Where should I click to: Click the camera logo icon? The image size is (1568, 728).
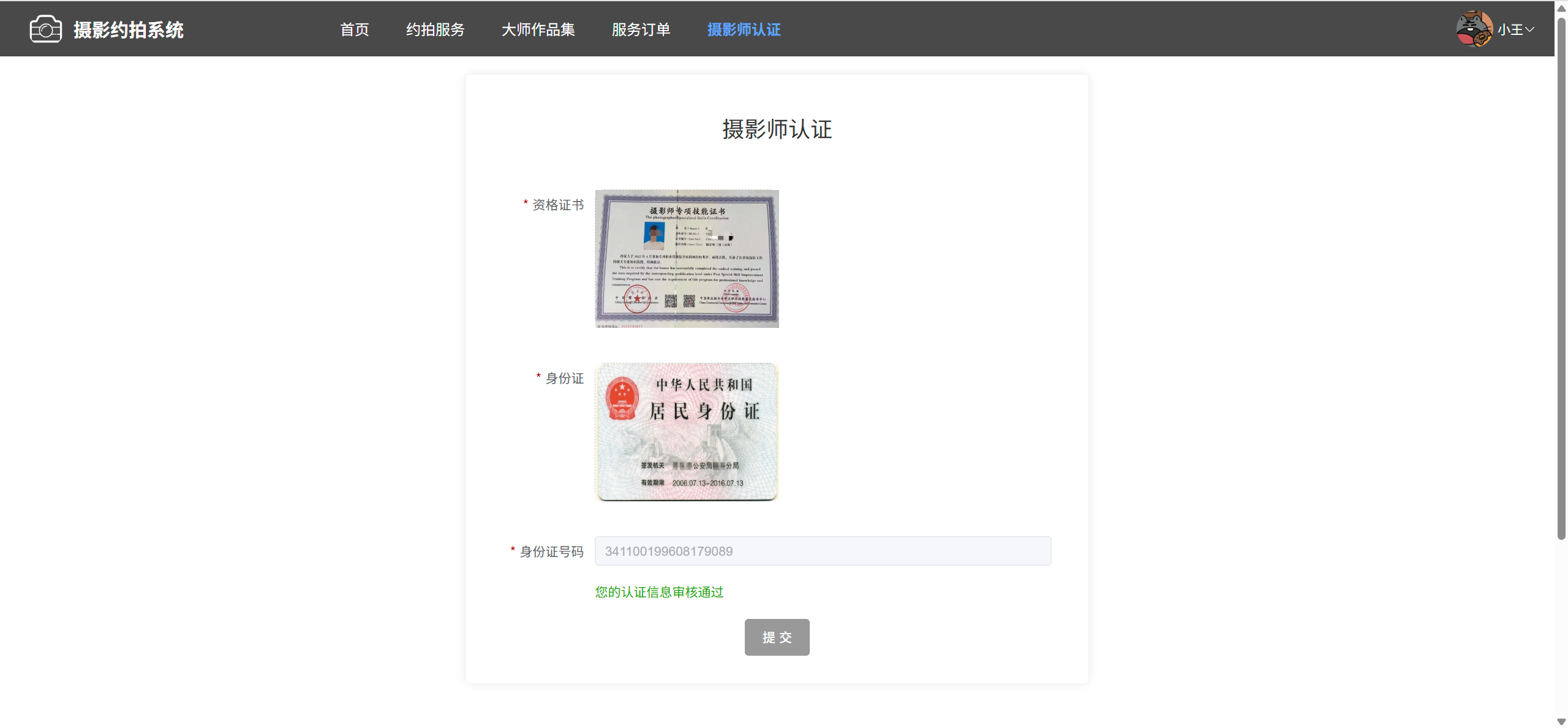pyautogui.click(x=45, y=29)
